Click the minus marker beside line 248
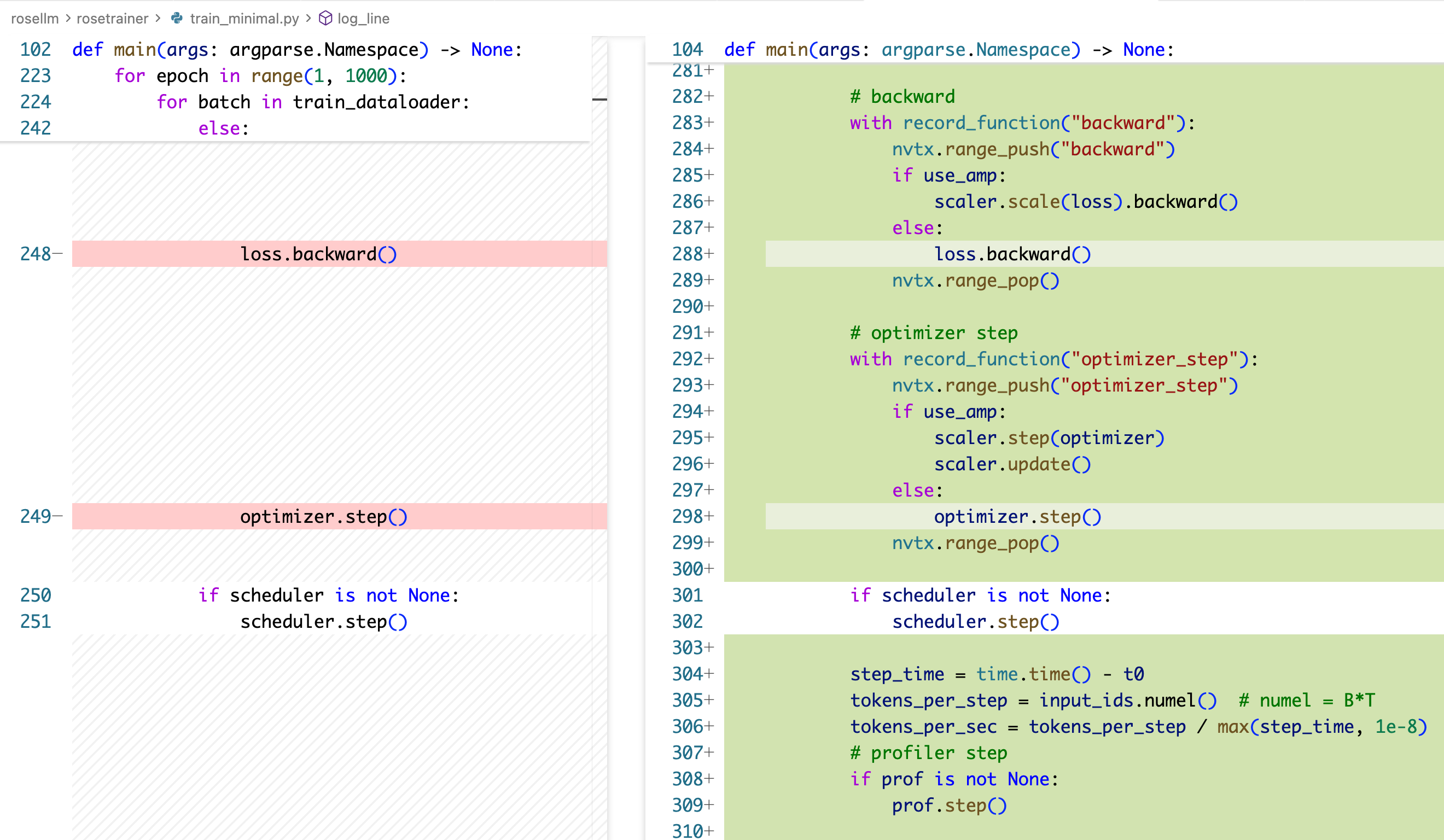This screenshot has height=840, width=1444. [57, 254]
